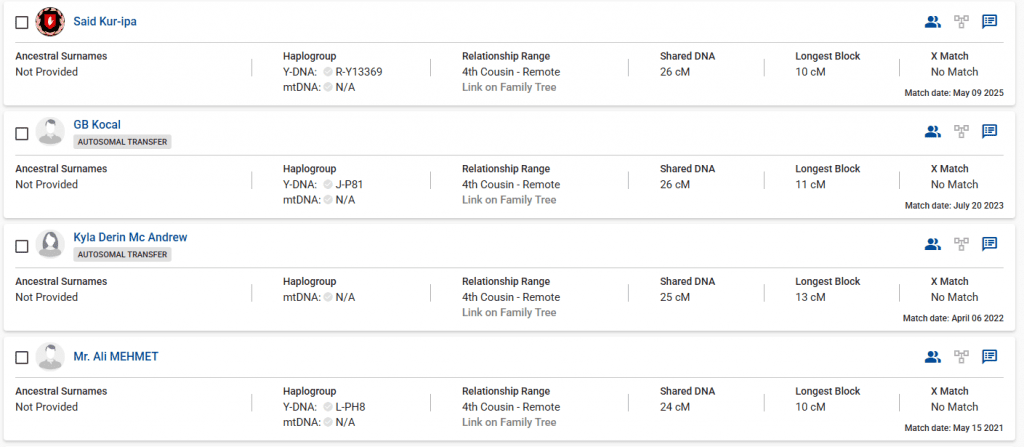Open family tree icon for Said Kur-ipa

tap(962, 21)
